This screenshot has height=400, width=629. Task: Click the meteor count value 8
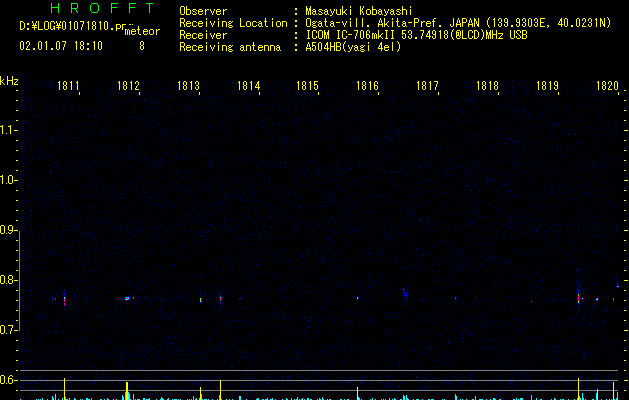(142, 46)
